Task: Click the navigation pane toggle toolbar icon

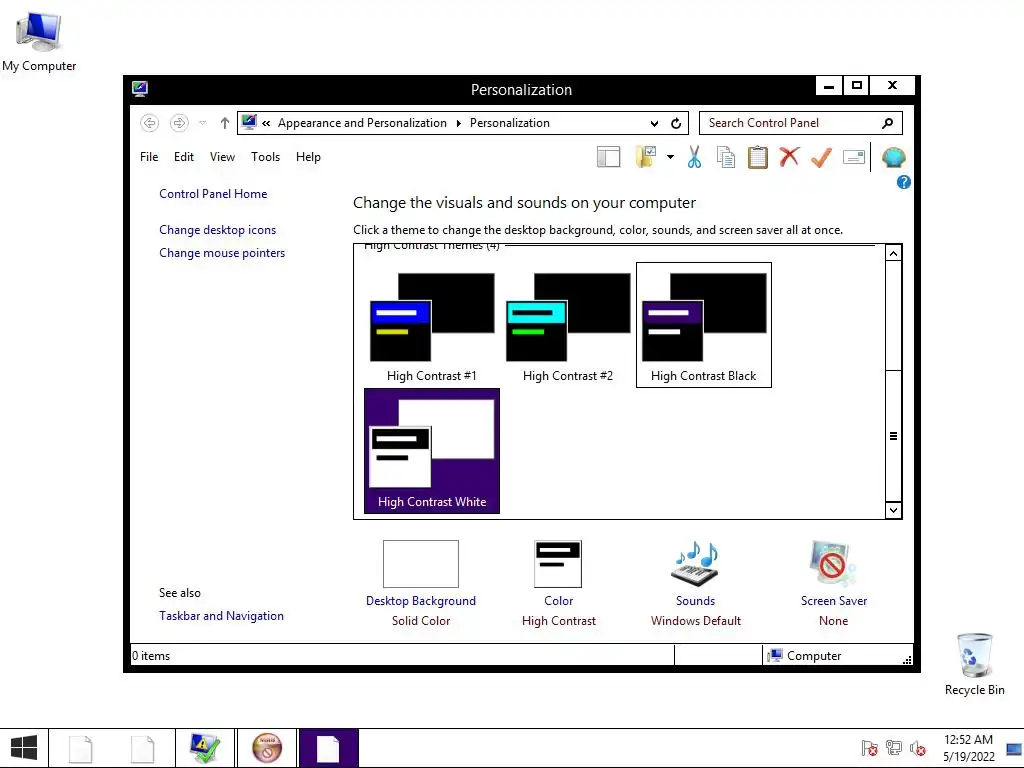Action: [x=608, y=157]
